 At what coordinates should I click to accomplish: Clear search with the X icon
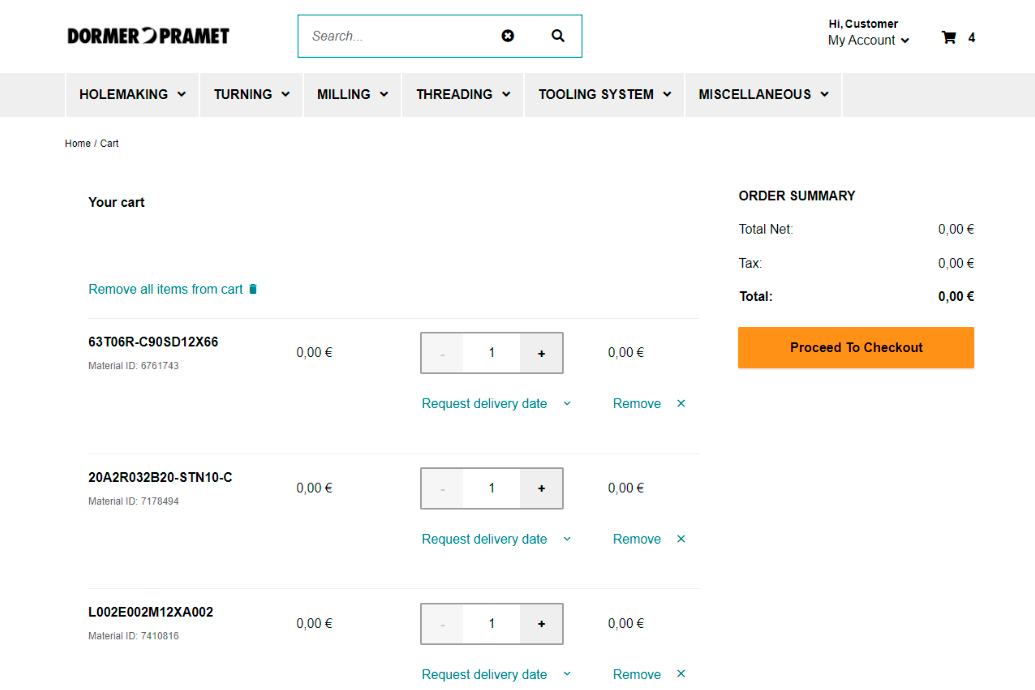508,36
